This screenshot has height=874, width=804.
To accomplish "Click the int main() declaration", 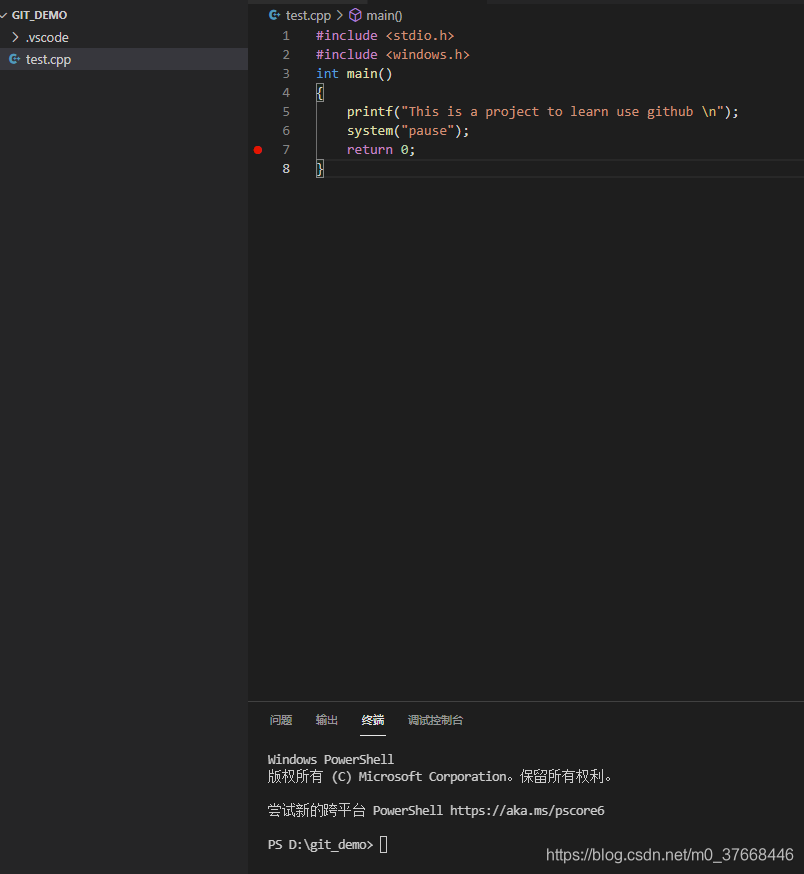I will pyautogui.click(x=354, y=74).
